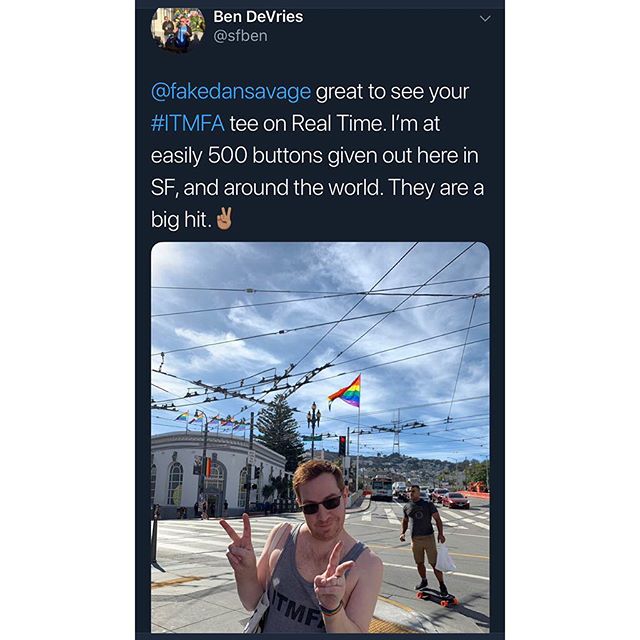This screenshot has height=640, width=640.
Task: Click the tweet text "They are a big hit"
Action: (x=317, y=203)
